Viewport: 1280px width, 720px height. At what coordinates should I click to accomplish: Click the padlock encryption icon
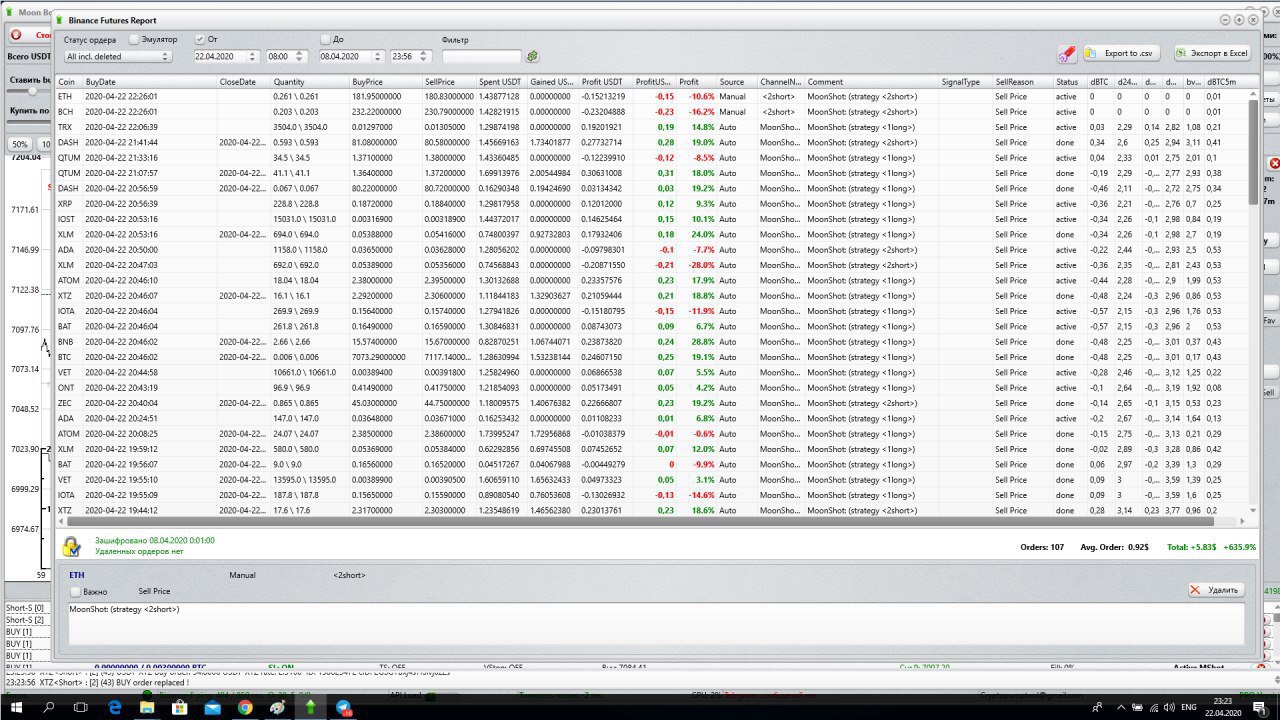tap(72, 546)
